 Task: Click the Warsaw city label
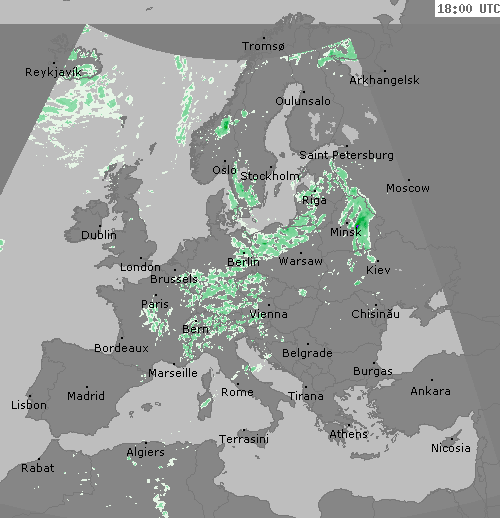tap(300, 261)
